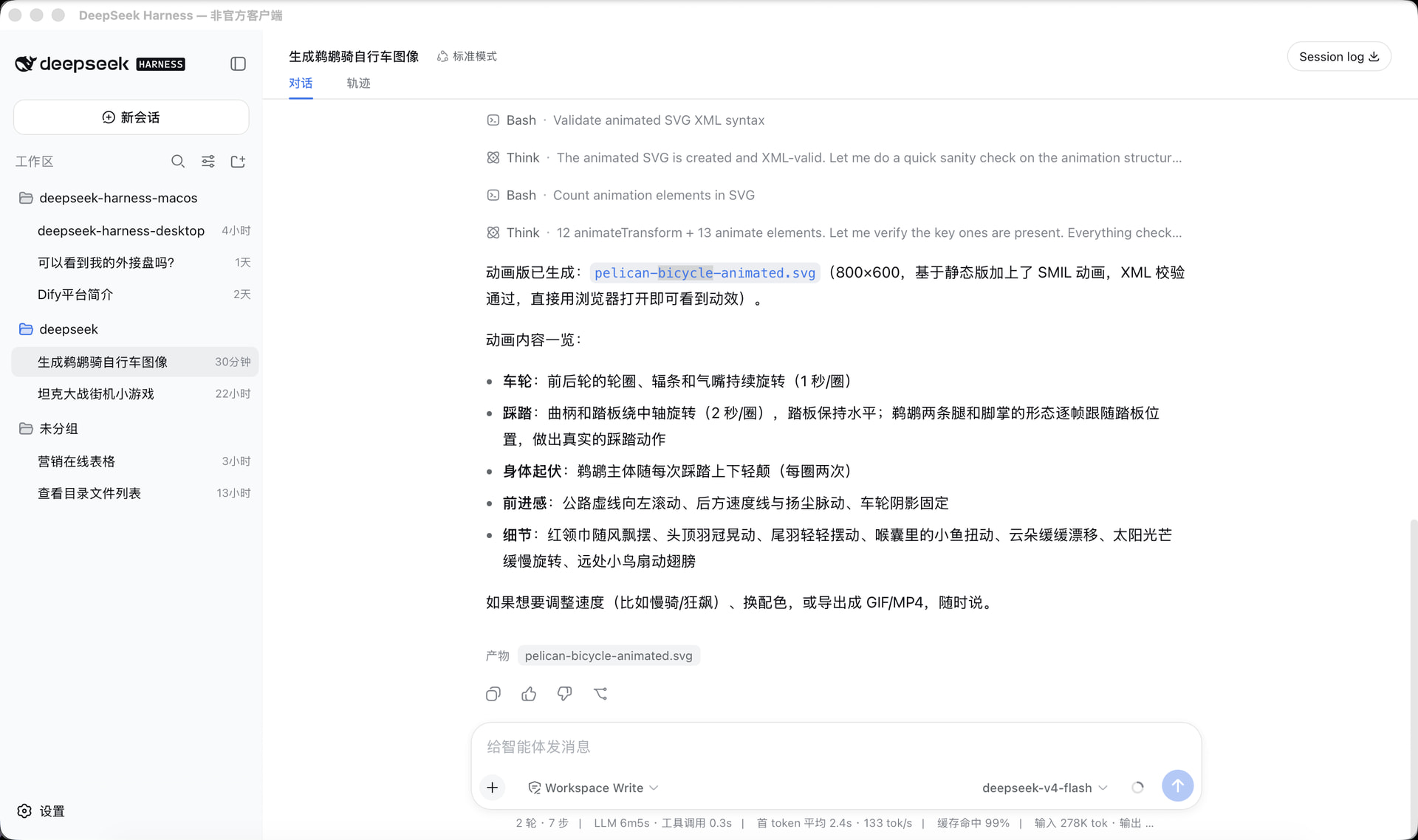Click the plus attachment button in composer
This screenshot has height=840, width=1418.
[493, 788]
